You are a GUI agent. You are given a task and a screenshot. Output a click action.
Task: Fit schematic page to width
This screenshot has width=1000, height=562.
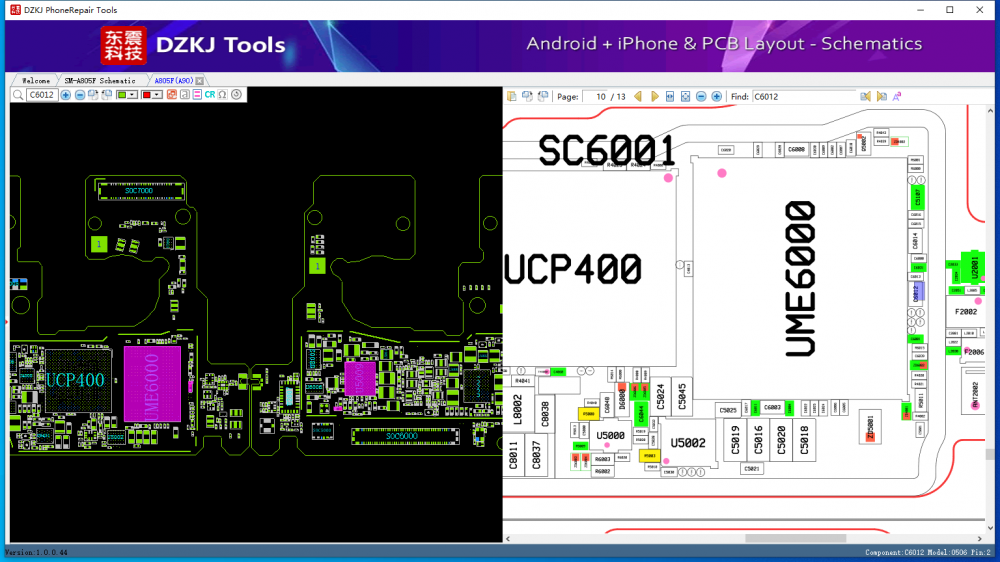[670, 96]
